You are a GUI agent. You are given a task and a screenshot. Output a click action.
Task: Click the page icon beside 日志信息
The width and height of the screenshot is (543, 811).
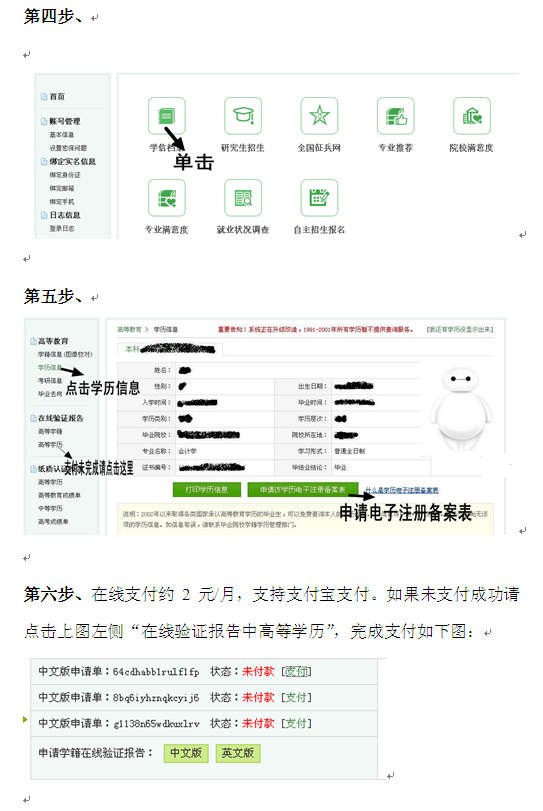click(x=44, y=215)
